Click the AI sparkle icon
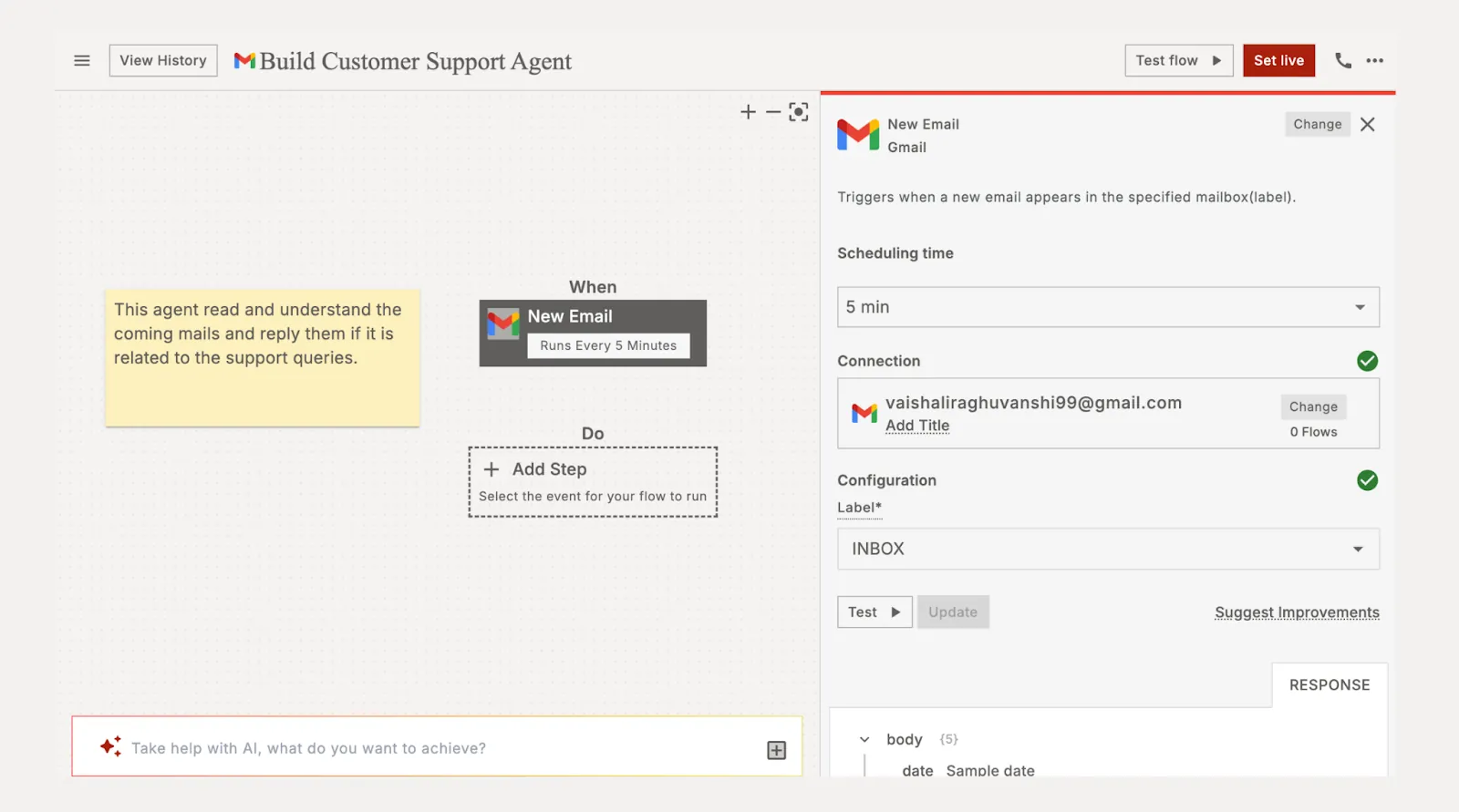 click(x=110, y=747)
